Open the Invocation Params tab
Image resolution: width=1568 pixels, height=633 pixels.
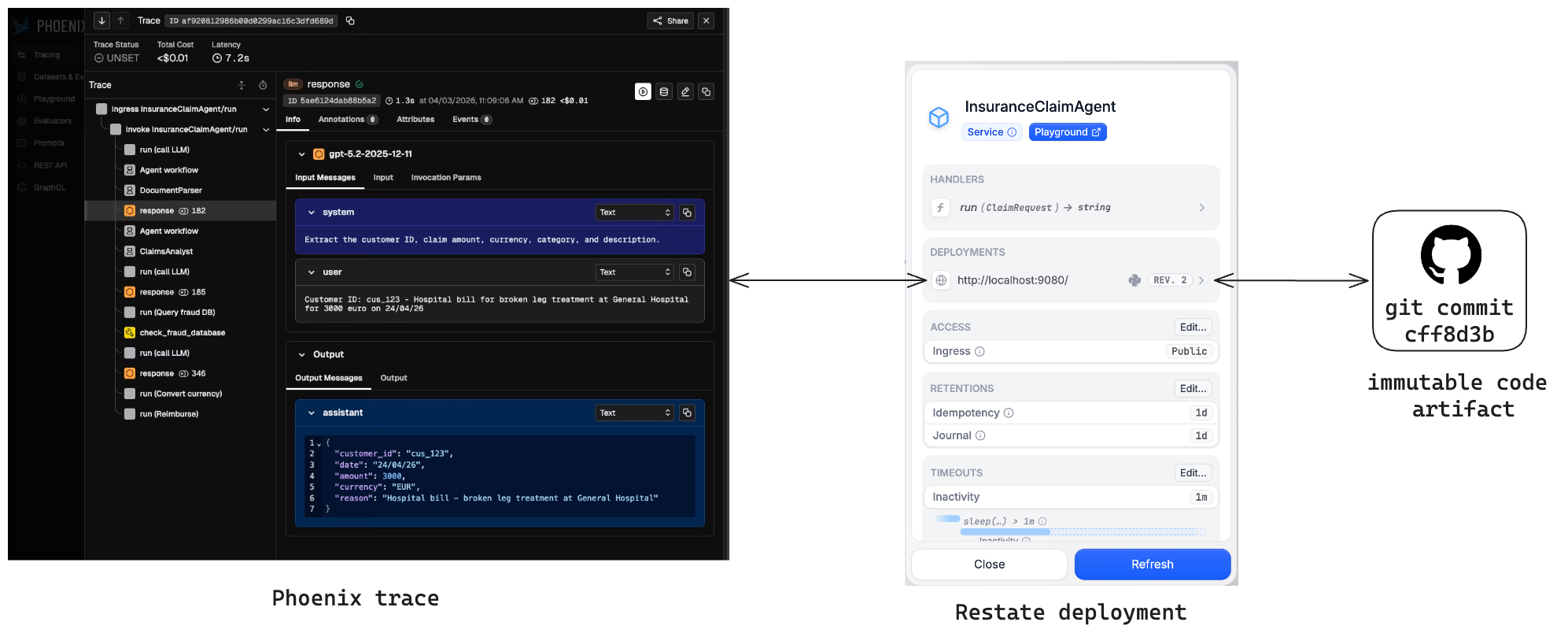pyautogui.click(x=446, y=178)
